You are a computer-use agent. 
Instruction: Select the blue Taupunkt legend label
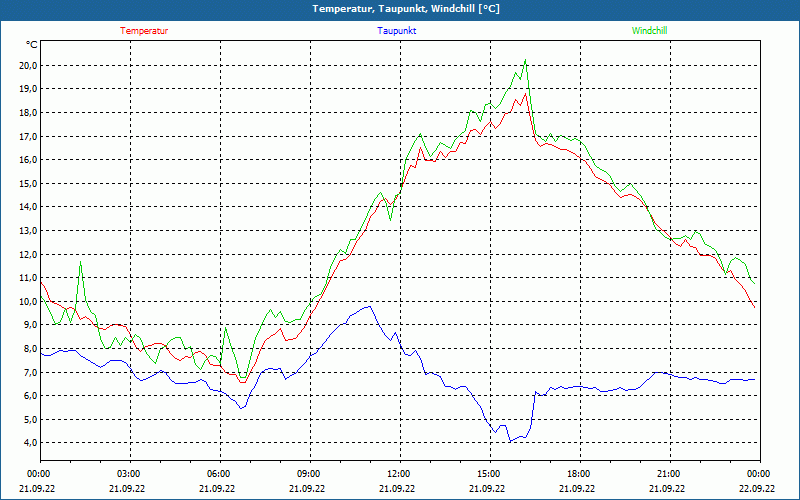(x=397, y=31)
